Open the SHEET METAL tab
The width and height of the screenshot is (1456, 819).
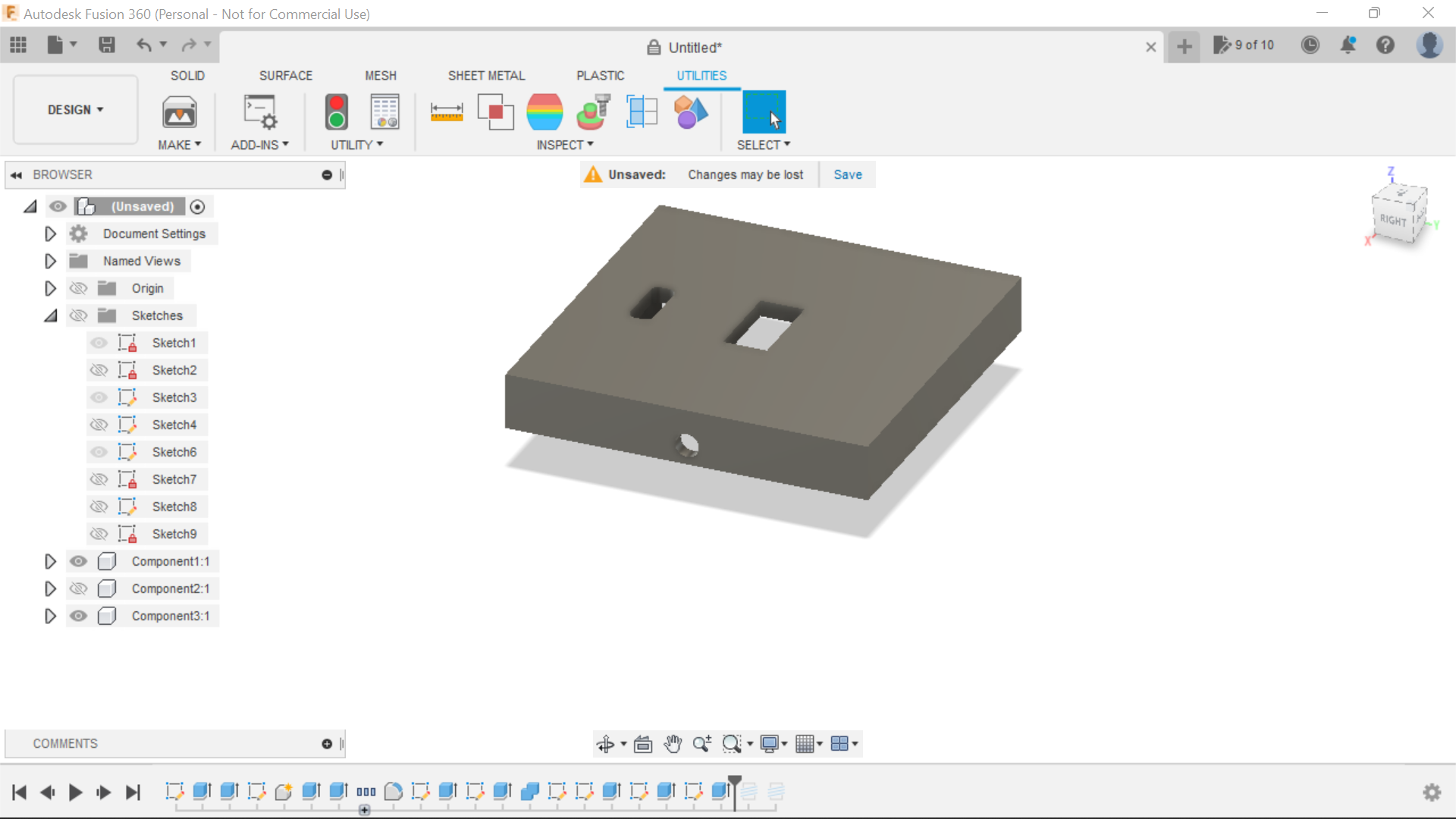pyautogui.click(x=486, y=75)
